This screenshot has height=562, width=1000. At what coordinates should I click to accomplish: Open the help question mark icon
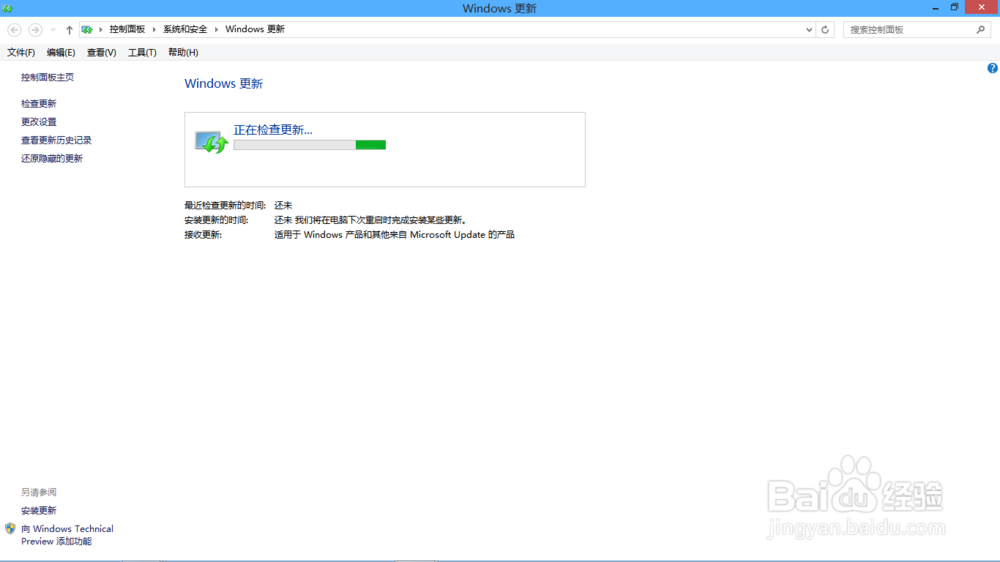pyautogui.click(x=992, y=68)
